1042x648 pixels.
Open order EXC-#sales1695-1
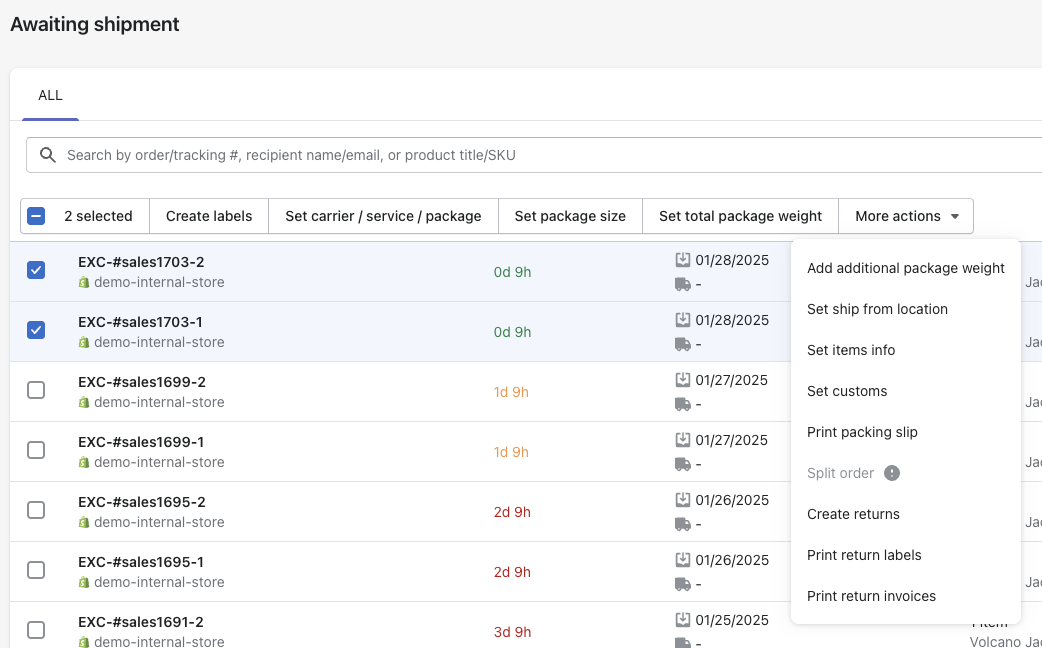141,562
